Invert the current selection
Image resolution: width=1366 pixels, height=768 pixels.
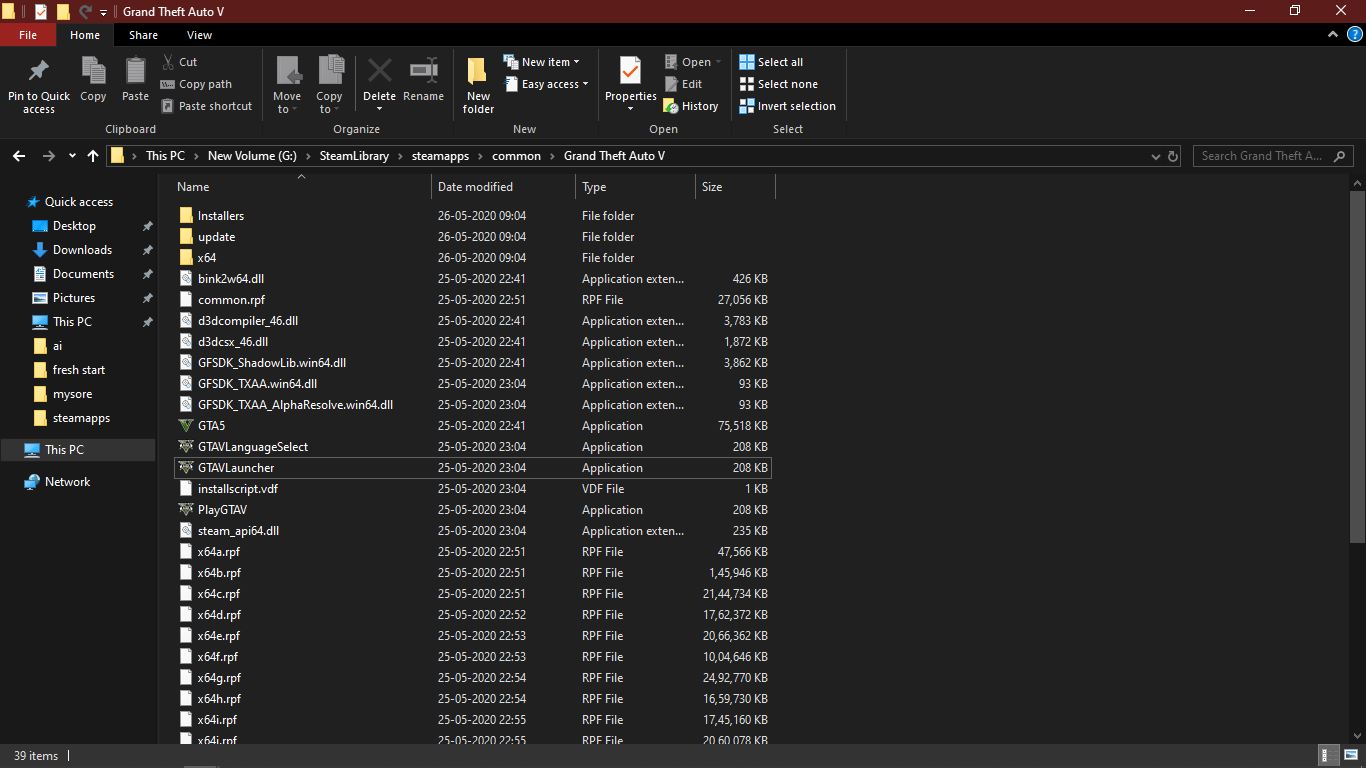click(x=787, y=106)
